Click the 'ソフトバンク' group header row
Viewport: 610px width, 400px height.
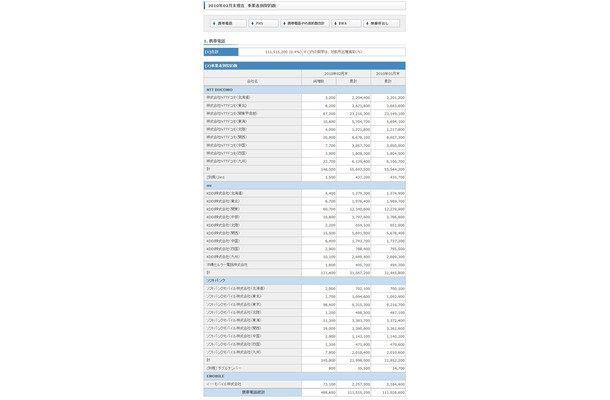305,281
